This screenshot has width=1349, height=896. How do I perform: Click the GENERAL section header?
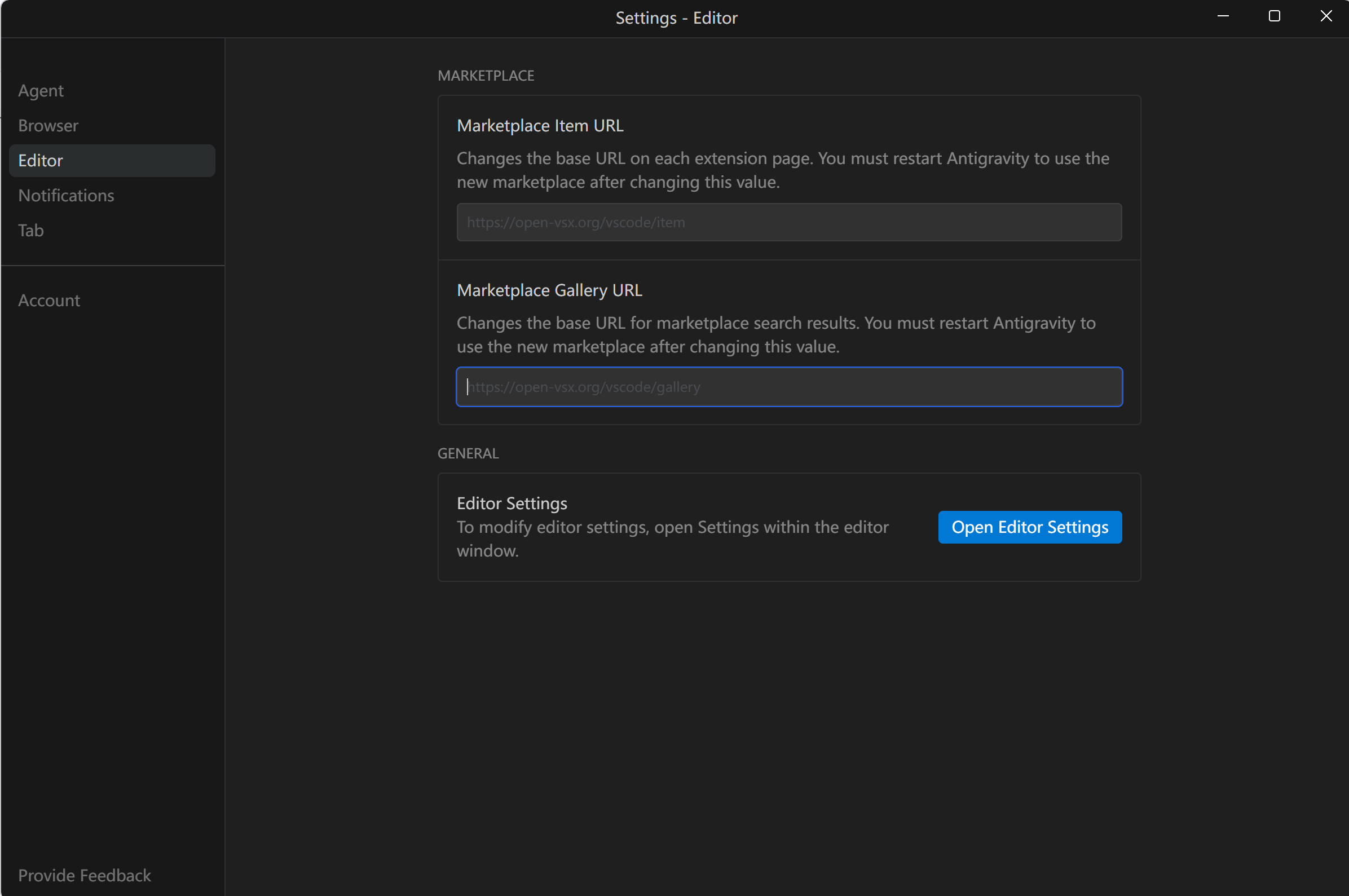tap(468, 453)
